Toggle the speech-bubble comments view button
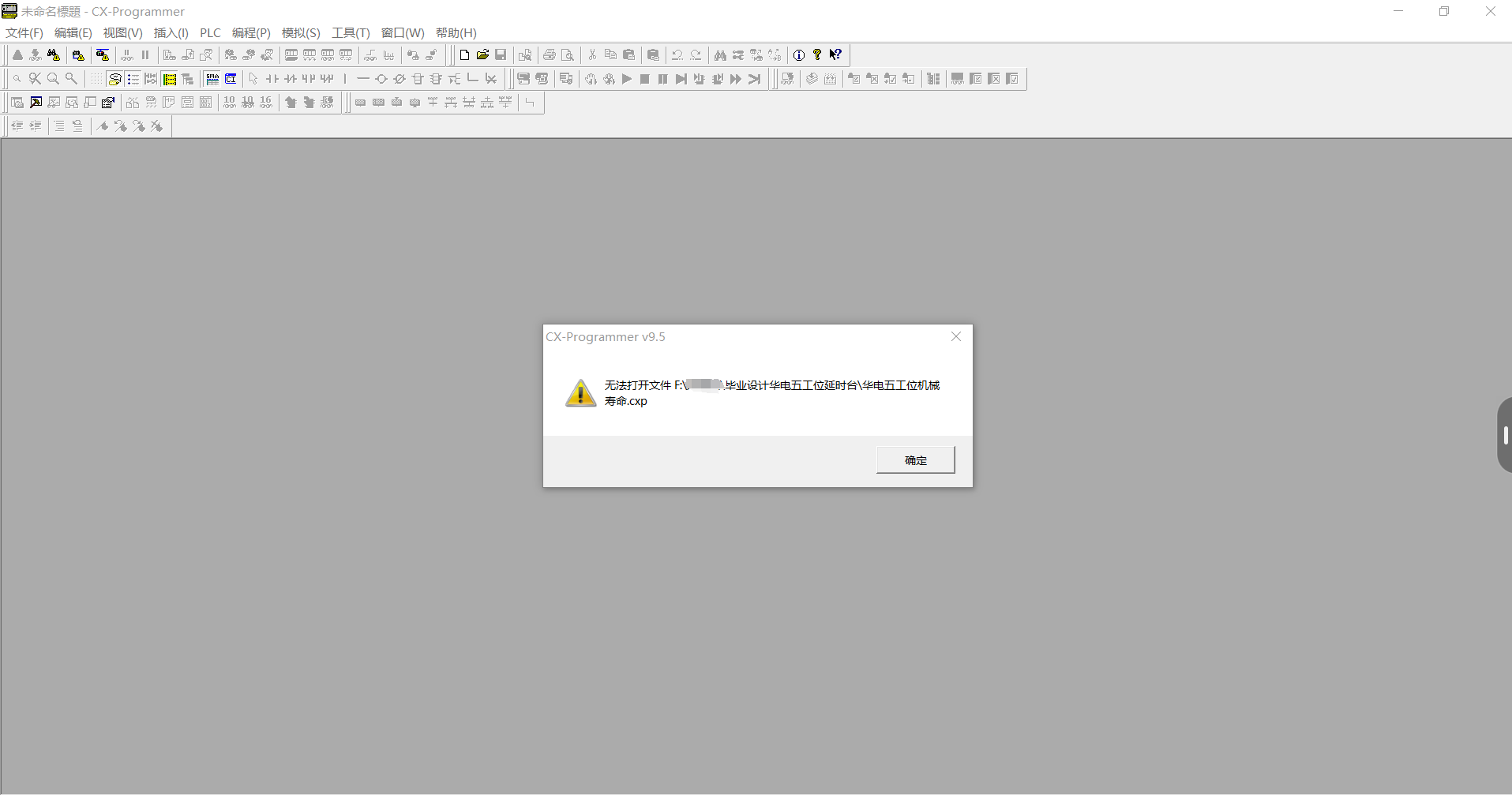 coord(114,79)
